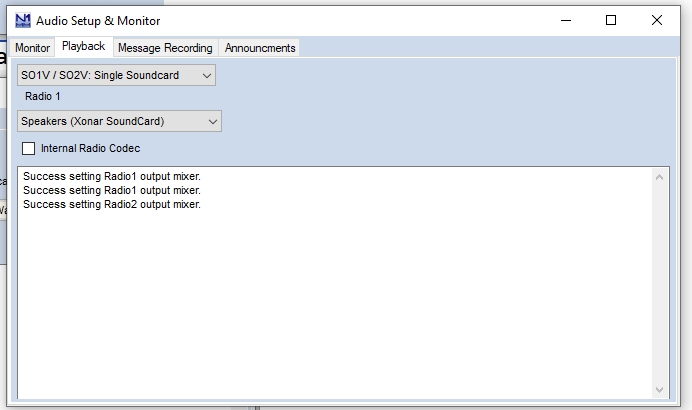Image resolution: width=692 pixels, height=410 pixels.
Task: Open the Message Recording tab
Action: coord(165,48)
